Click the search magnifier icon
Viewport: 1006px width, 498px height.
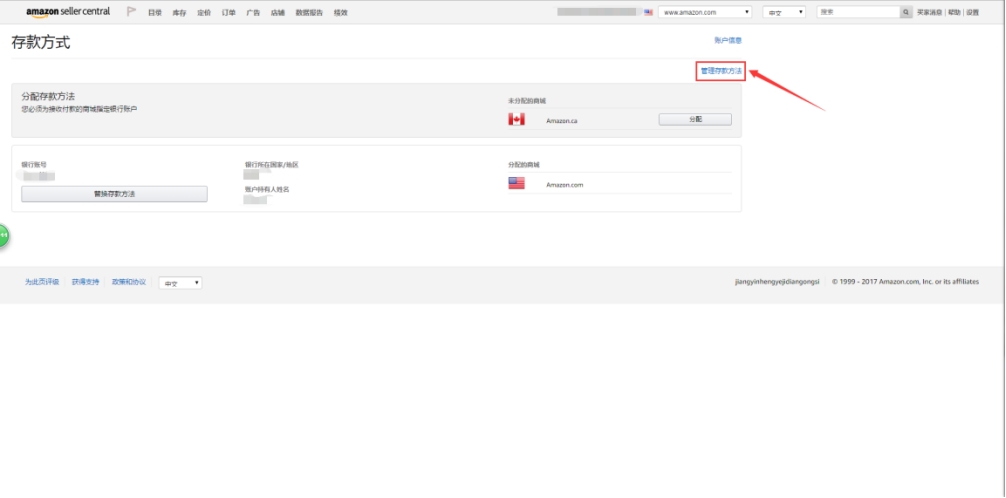(906, 12)
